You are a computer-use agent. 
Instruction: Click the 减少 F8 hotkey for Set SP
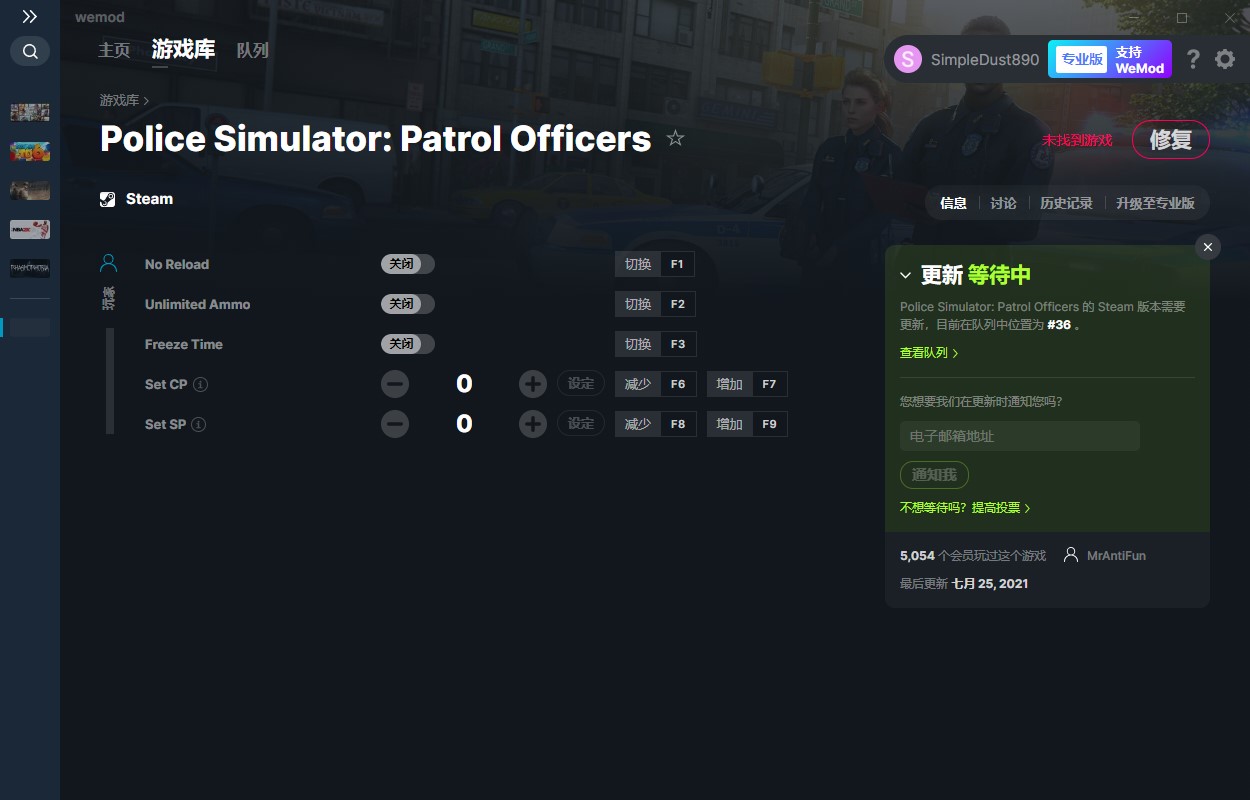click(655, 424)
